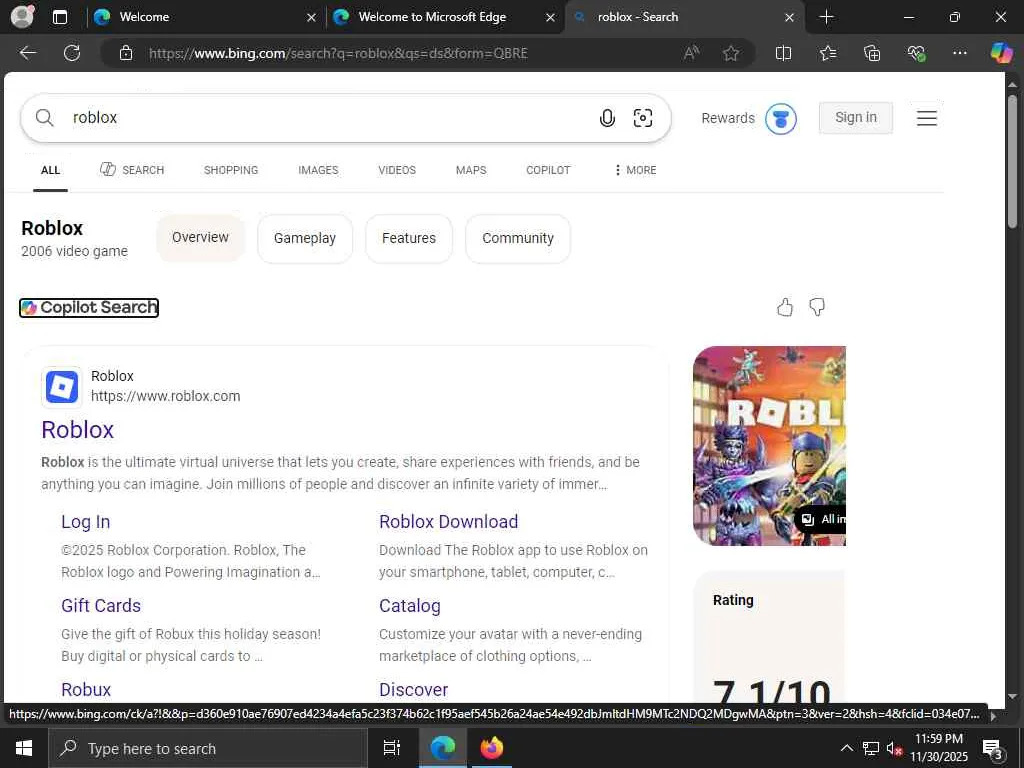Open Bing hamburger menu
This screenshot has width=1024, height=768.
click(x=927, y=118)
